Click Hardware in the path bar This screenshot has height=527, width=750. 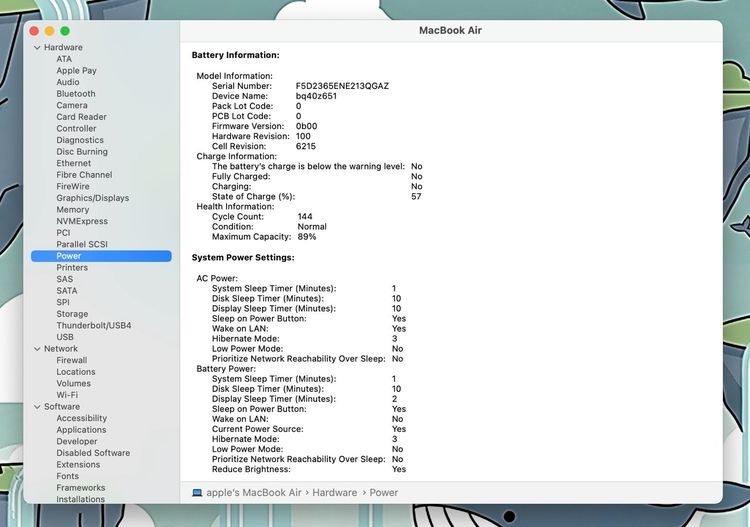pos(334,493)
